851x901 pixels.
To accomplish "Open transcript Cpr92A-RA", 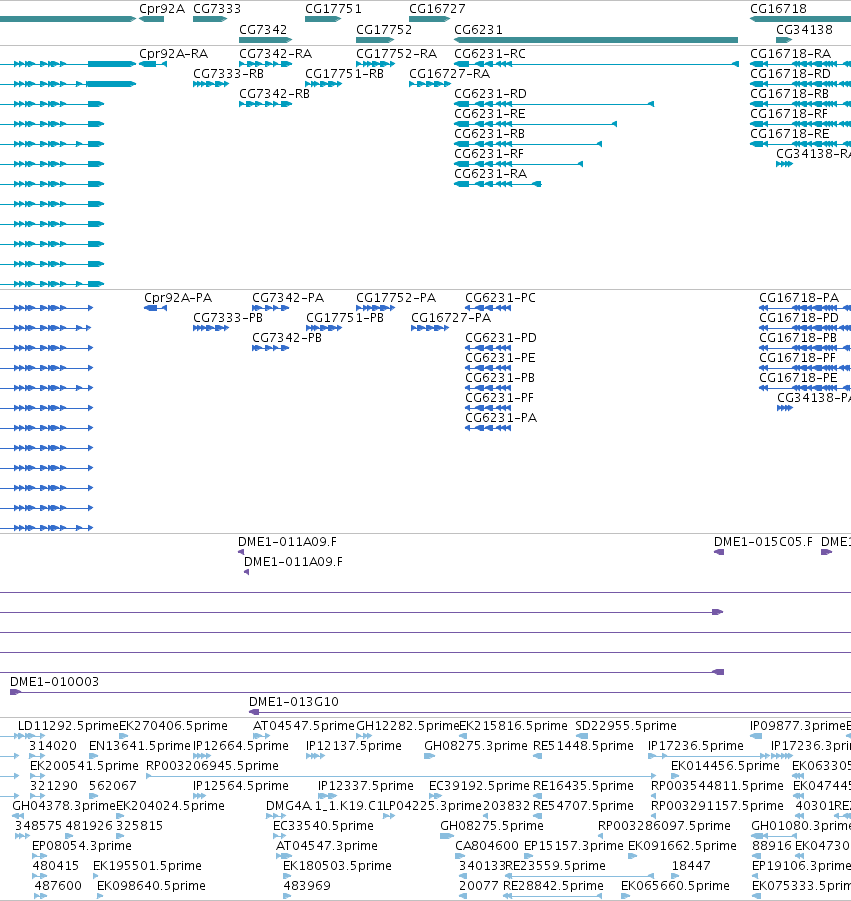I will (174, 53).
